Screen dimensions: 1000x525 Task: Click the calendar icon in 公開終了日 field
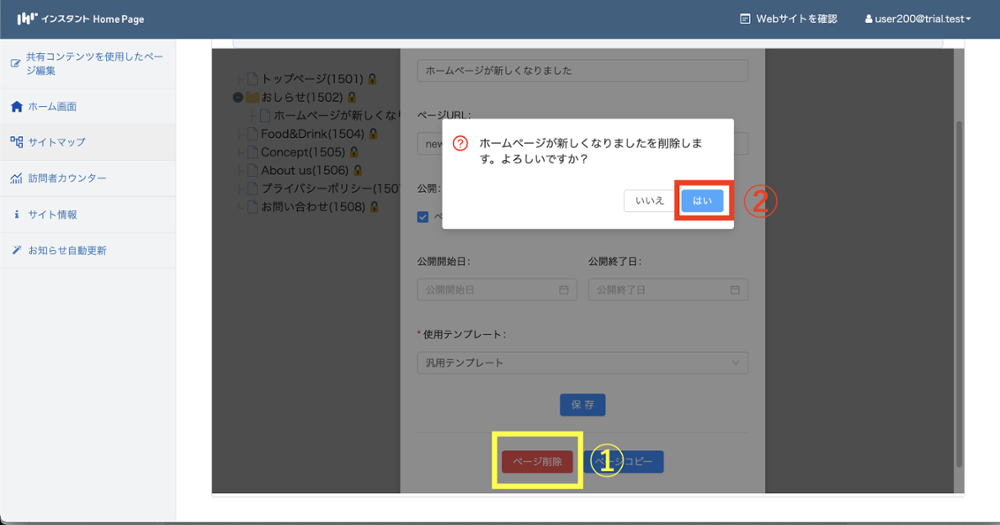click(x=735, y=290)
